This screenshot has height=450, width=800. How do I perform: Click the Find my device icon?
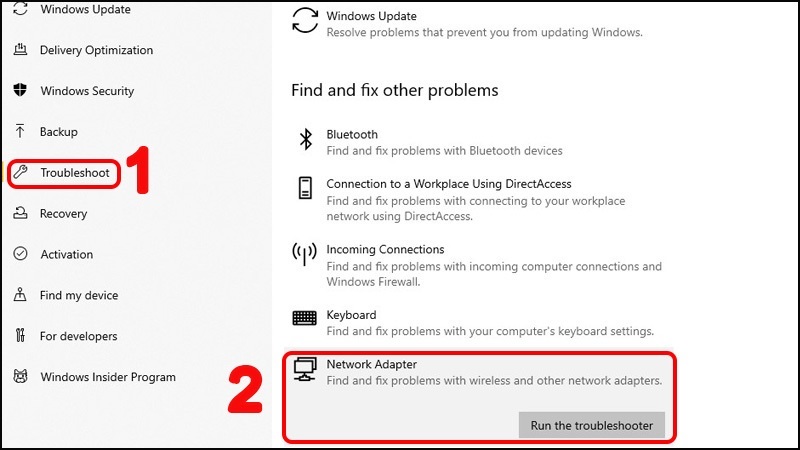coord(20,296)
